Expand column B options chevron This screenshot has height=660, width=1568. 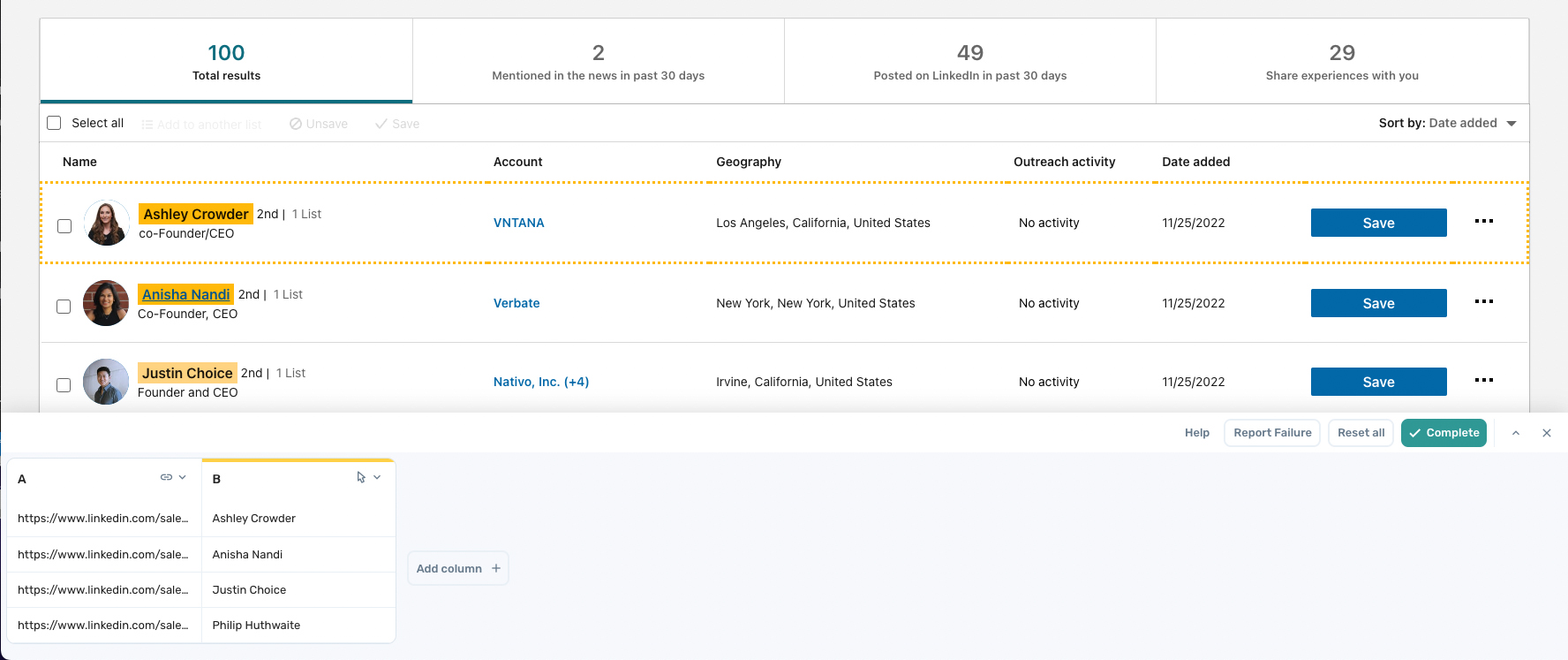[377, 477]
